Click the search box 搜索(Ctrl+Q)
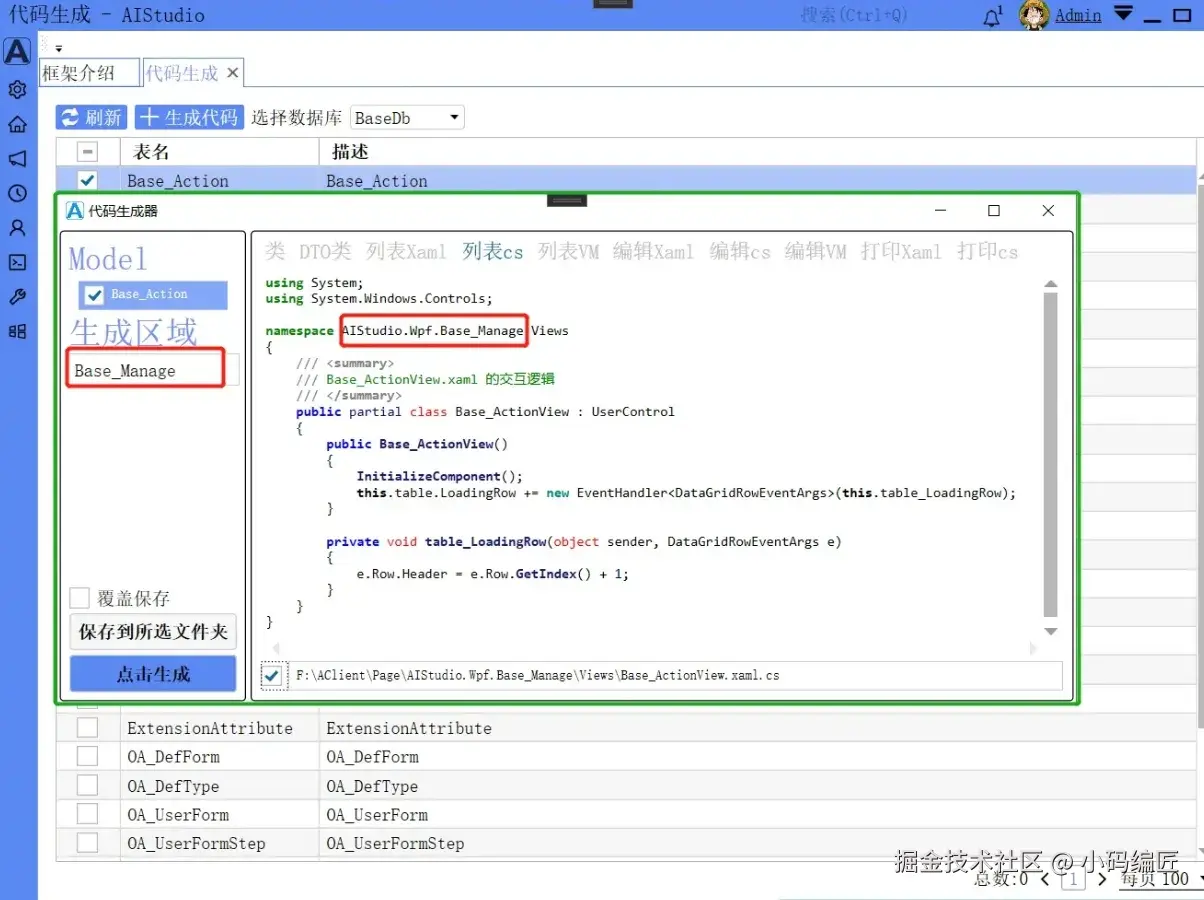This screenshot has width=1204, height=900. 854,15
